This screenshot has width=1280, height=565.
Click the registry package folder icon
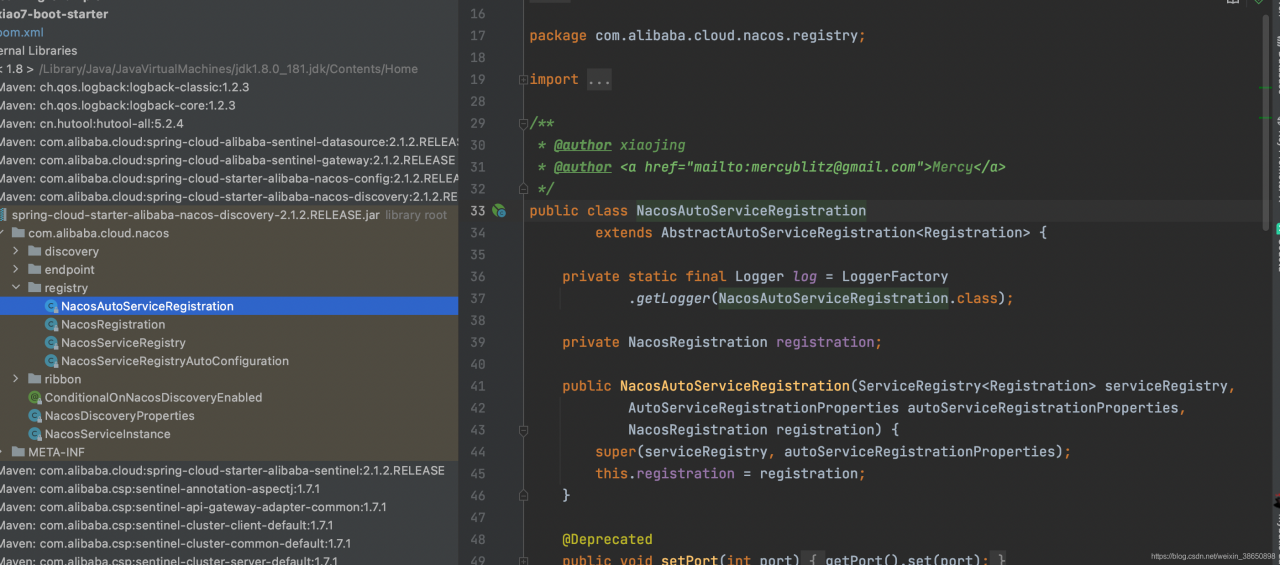click(34, 288)
